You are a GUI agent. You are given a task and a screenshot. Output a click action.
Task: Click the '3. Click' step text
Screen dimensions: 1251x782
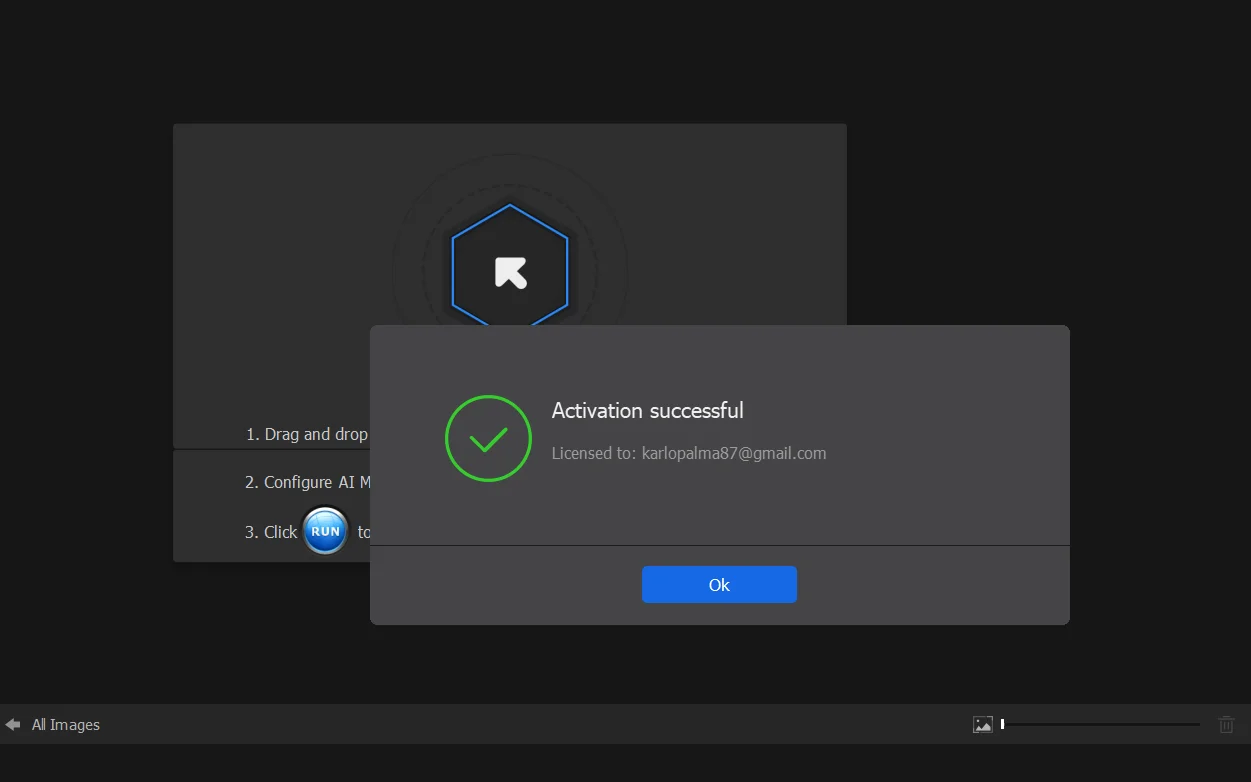click(x=271, y=532)
